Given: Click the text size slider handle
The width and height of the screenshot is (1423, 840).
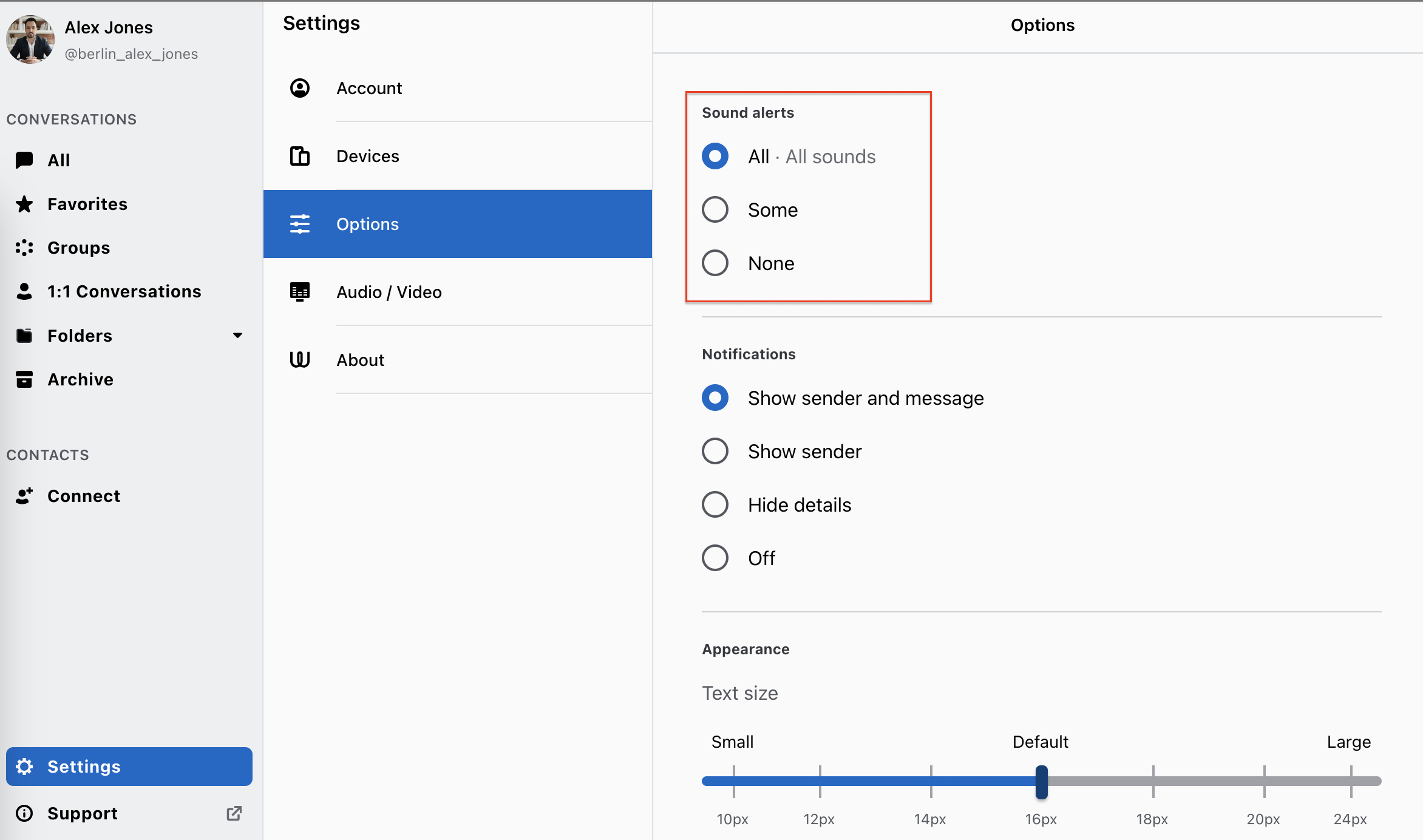Looking at the screenshot, I should pos(1042,782).
